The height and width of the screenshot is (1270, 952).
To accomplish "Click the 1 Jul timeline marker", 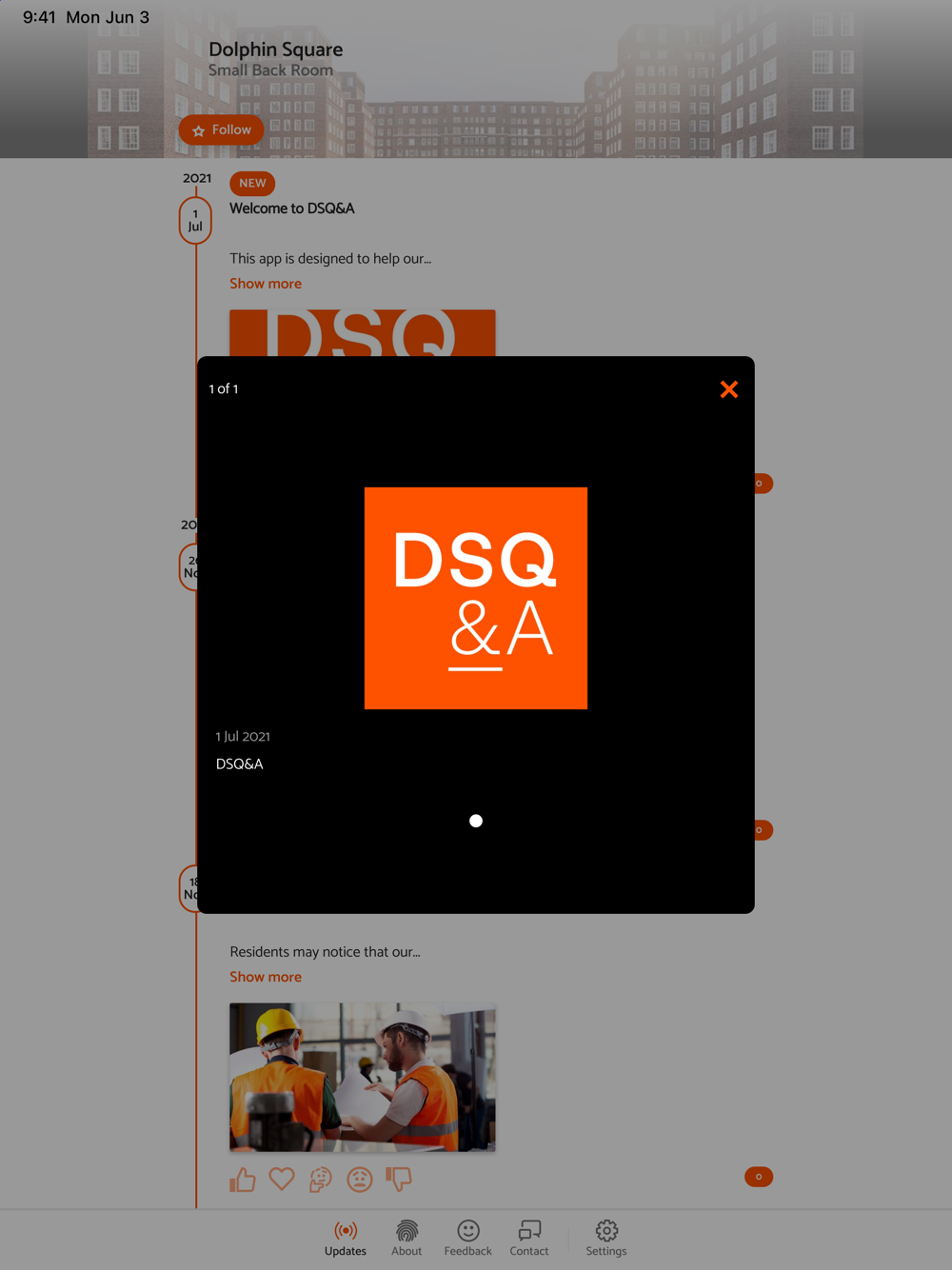I will pyautogui.click(x=195, y=220).
